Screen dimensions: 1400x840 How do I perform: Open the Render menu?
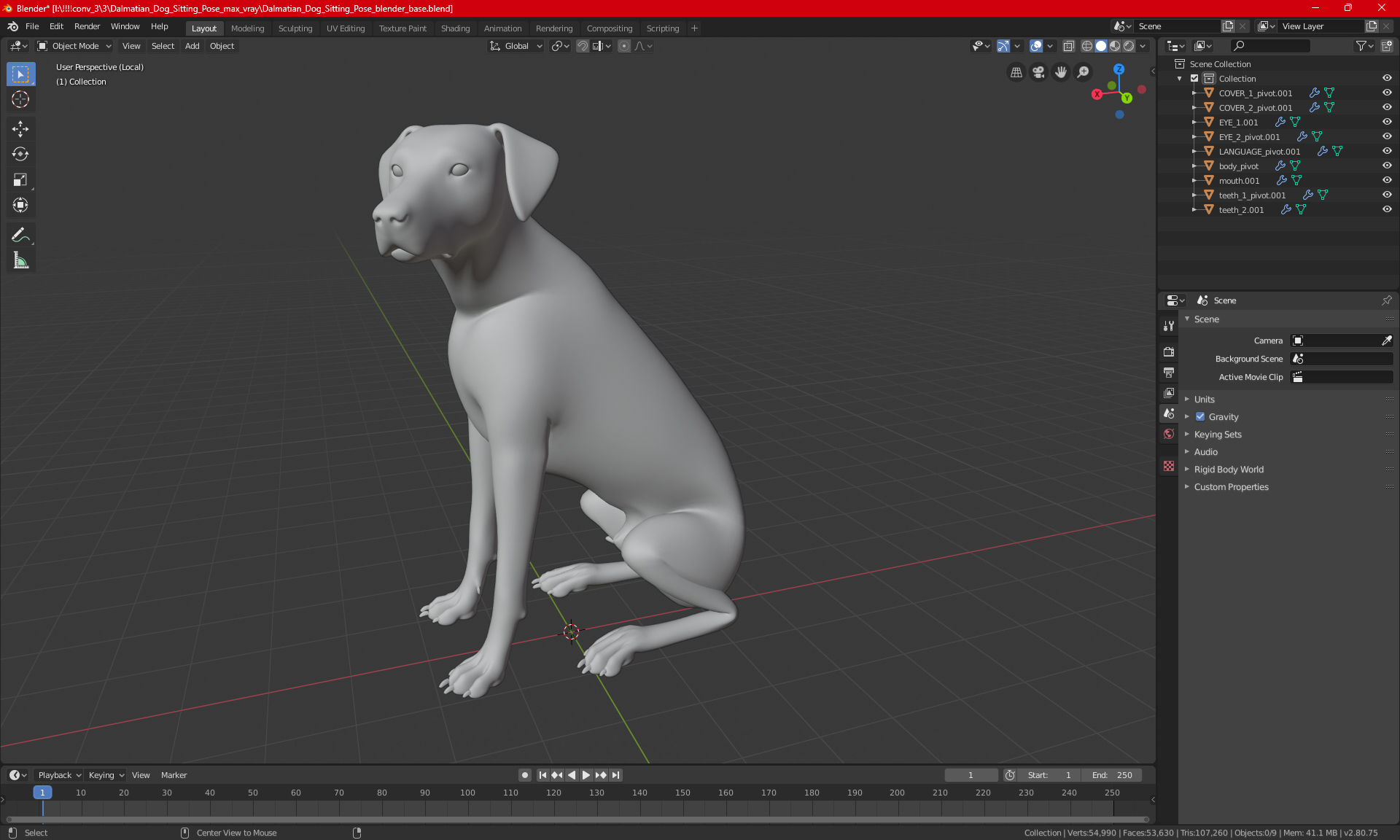[87, 26]
